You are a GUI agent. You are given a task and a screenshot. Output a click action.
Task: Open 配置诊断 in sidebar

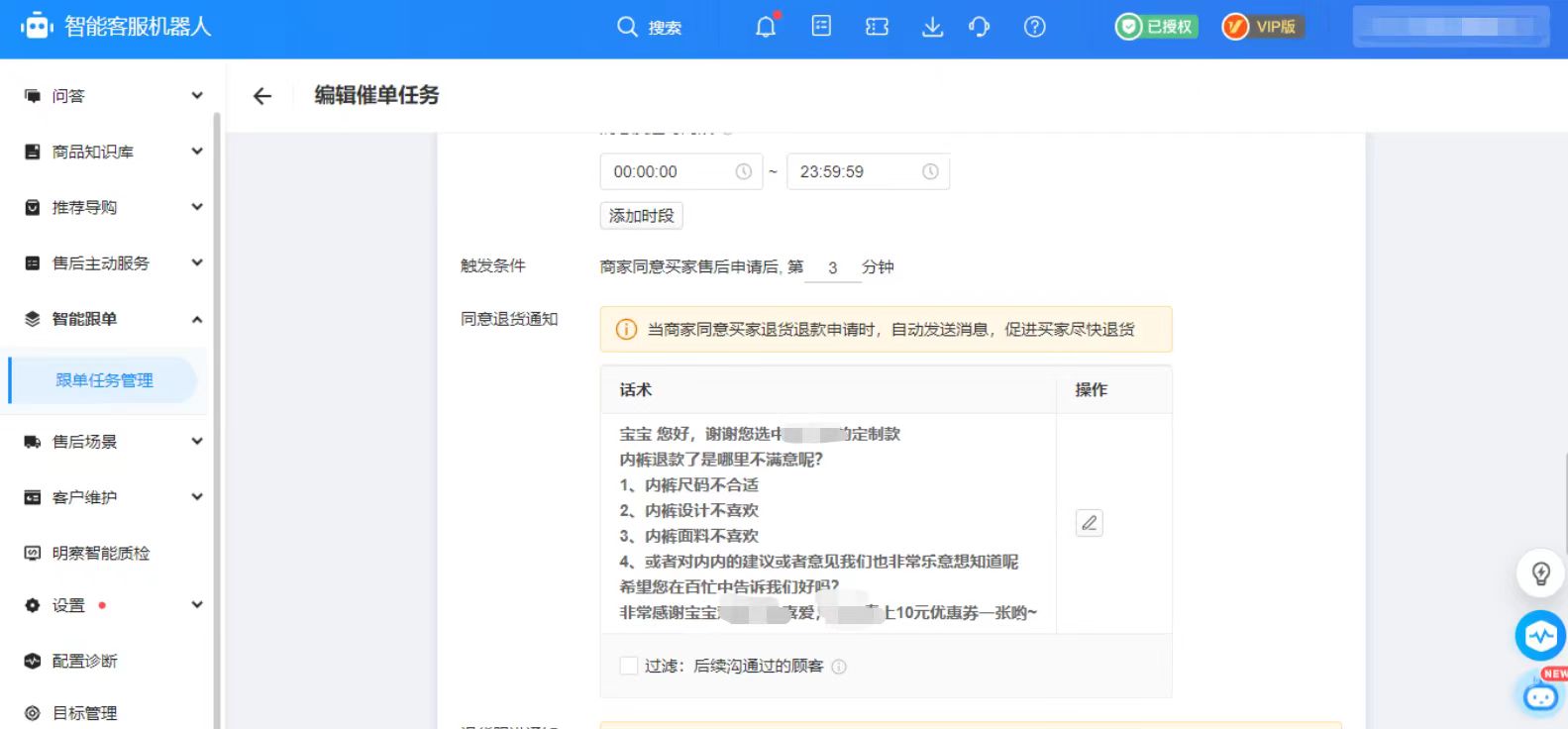(x=84, y=661)
